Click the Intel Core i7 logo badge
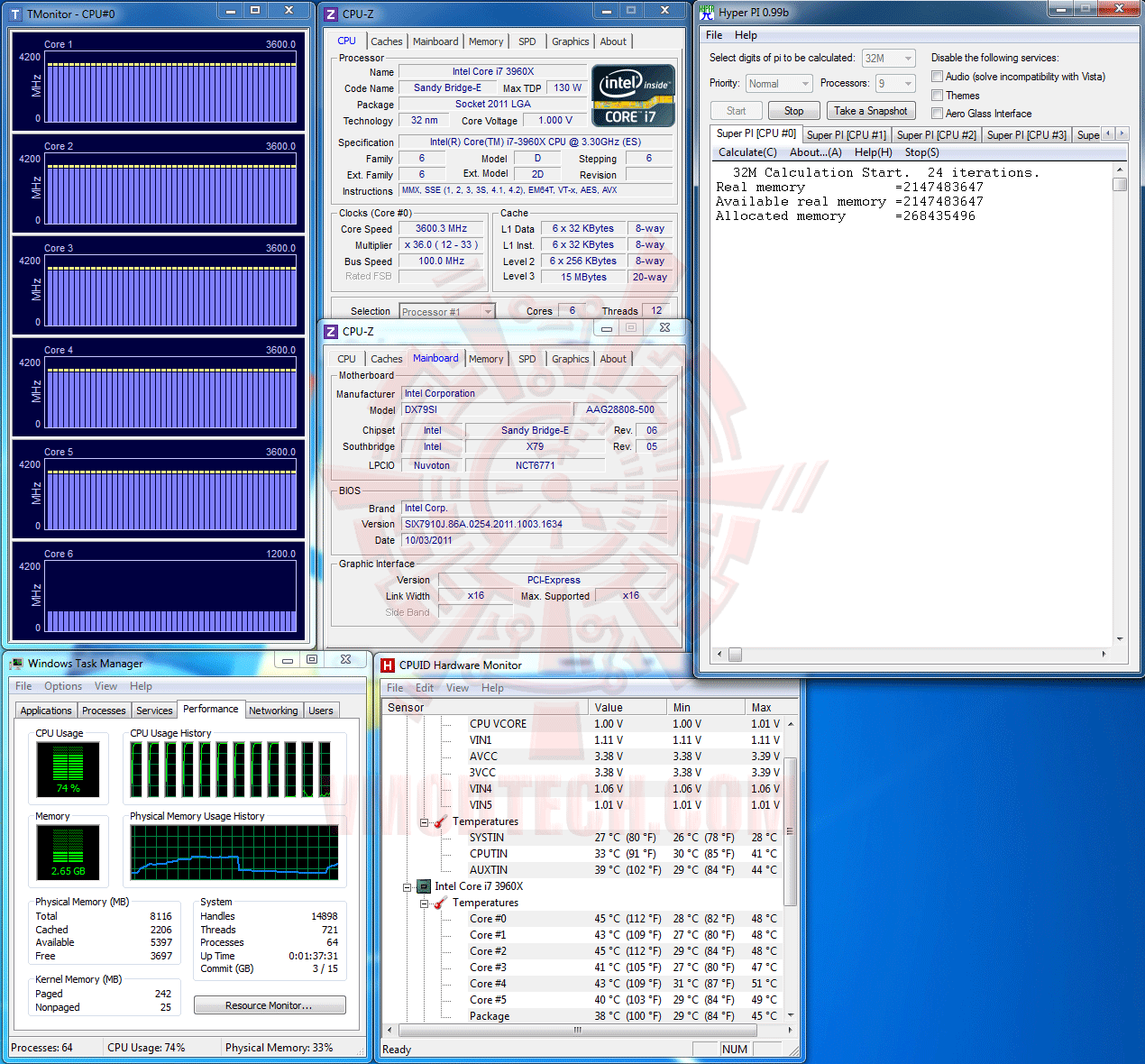 633,96
